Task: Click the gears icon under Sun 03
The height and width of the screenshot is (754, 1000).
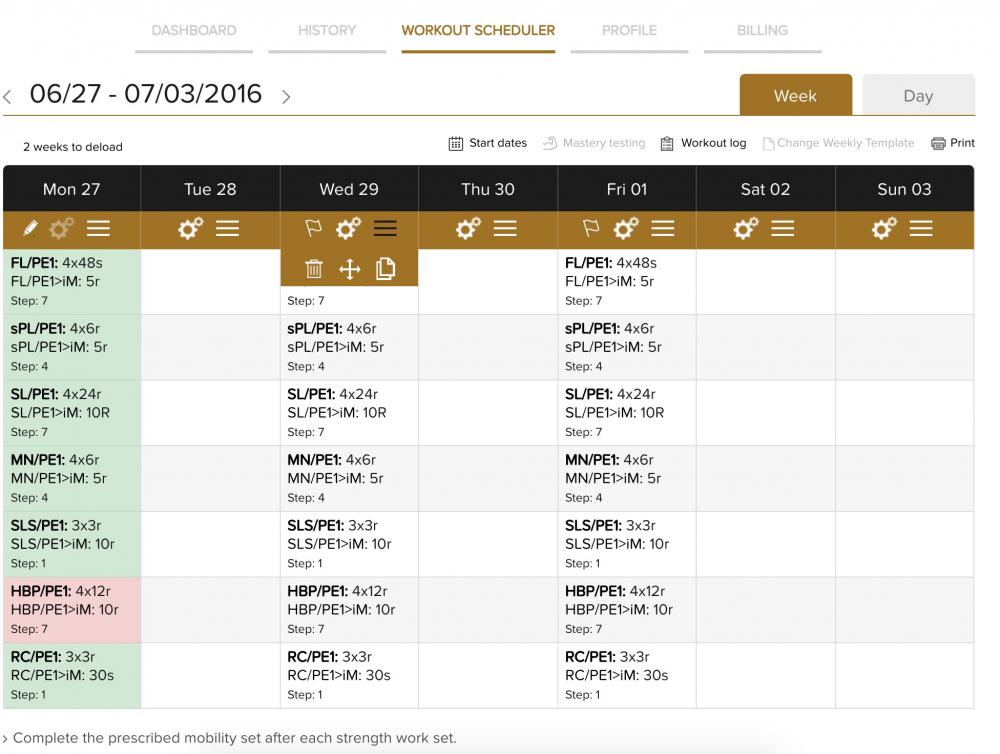Action: point(884,228)
